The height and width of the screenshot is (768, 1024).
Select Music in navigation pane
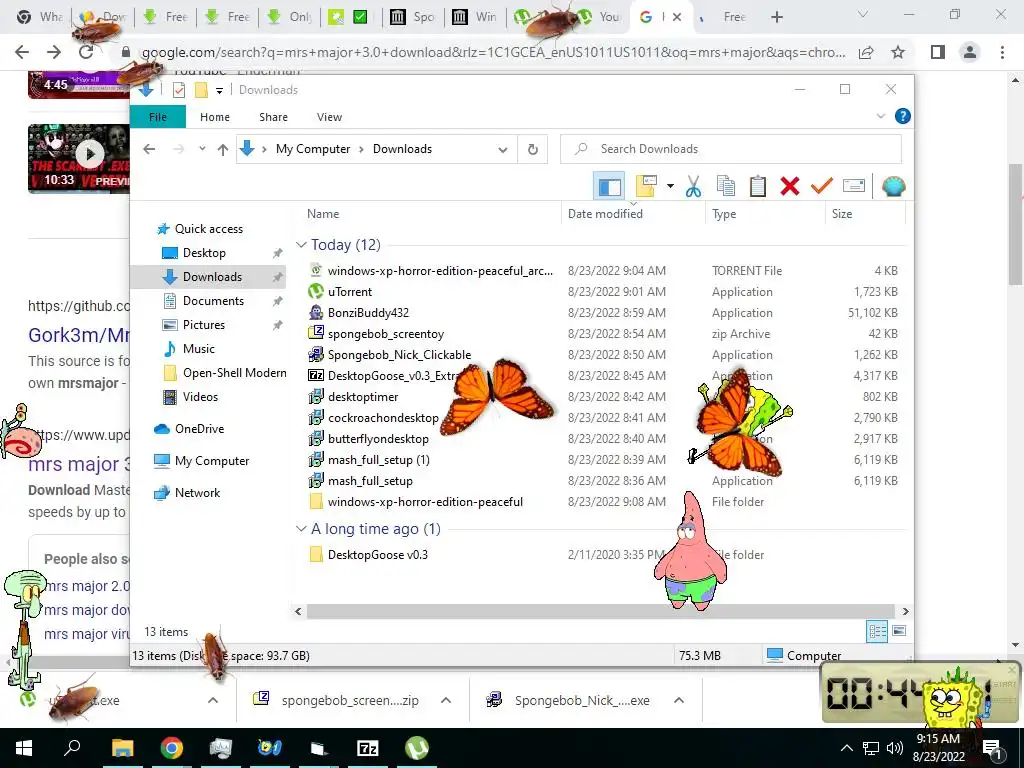point(189,349)
